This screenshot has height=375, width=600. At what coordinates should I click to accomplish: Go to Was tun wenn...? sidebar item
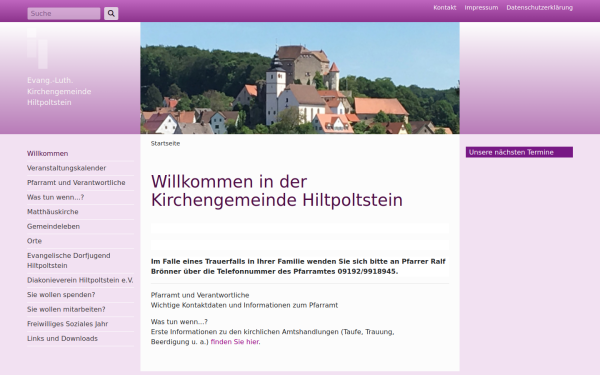55,197
